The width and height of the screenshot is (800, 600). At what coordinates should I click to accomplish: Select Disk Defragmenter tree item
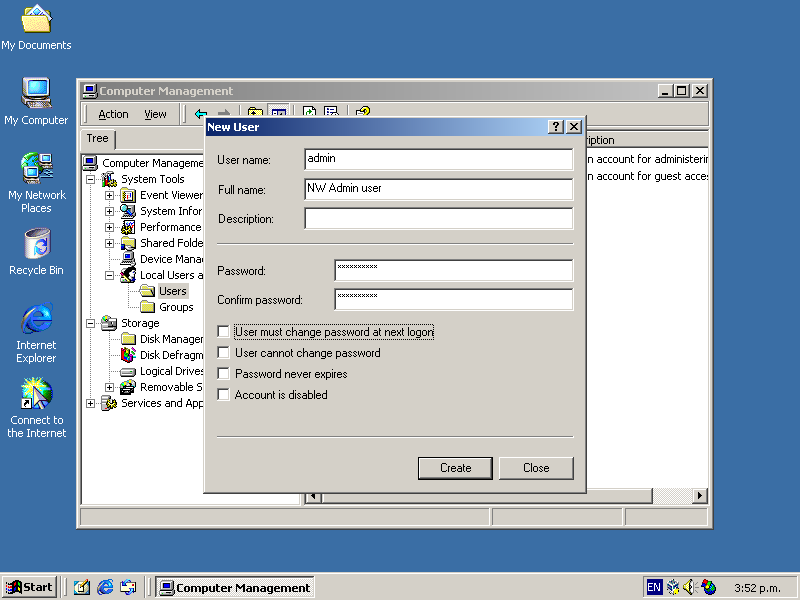tap(171, 355)
